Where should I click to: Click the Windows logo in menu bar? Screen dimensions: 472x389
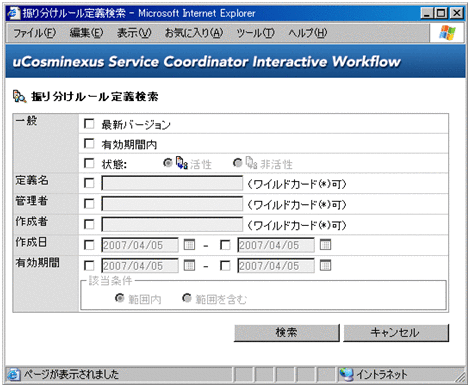point(447,33)
